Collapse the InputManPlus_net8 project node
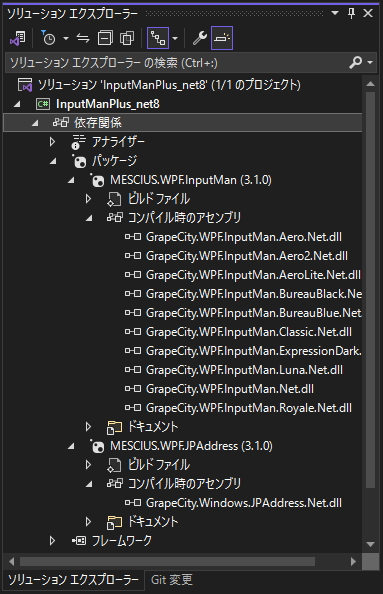This screenshot has width=383, height=594. pyautogui.click(x=17, y=104)
